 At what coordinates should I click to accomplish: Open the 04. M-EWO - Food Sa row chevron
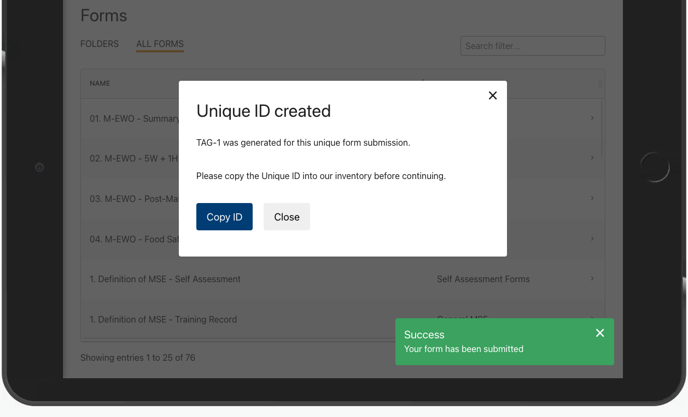(x=592, y=238)
